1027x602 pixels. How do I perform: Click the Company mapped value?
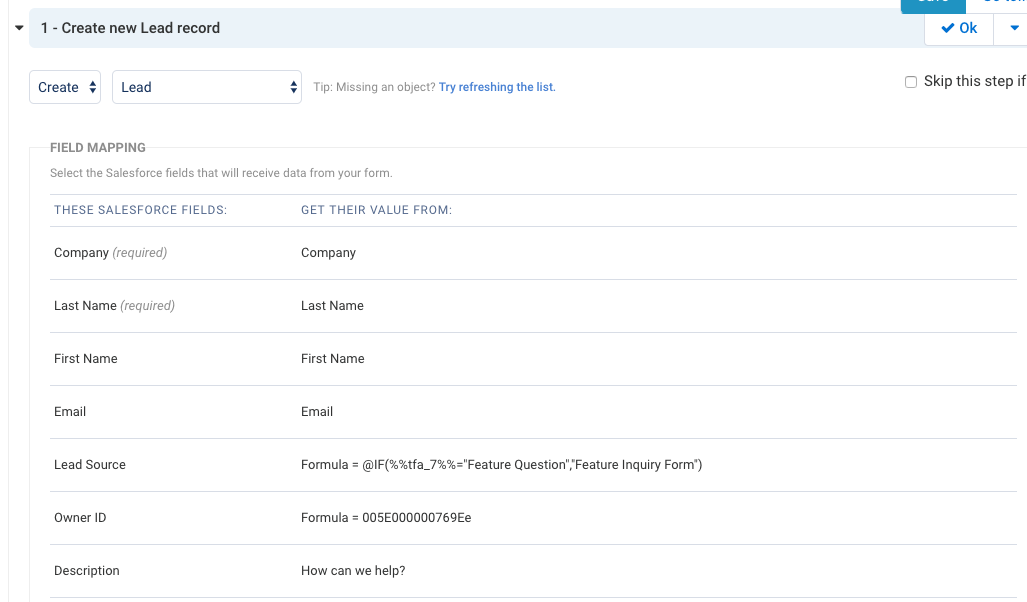point(328,253)
